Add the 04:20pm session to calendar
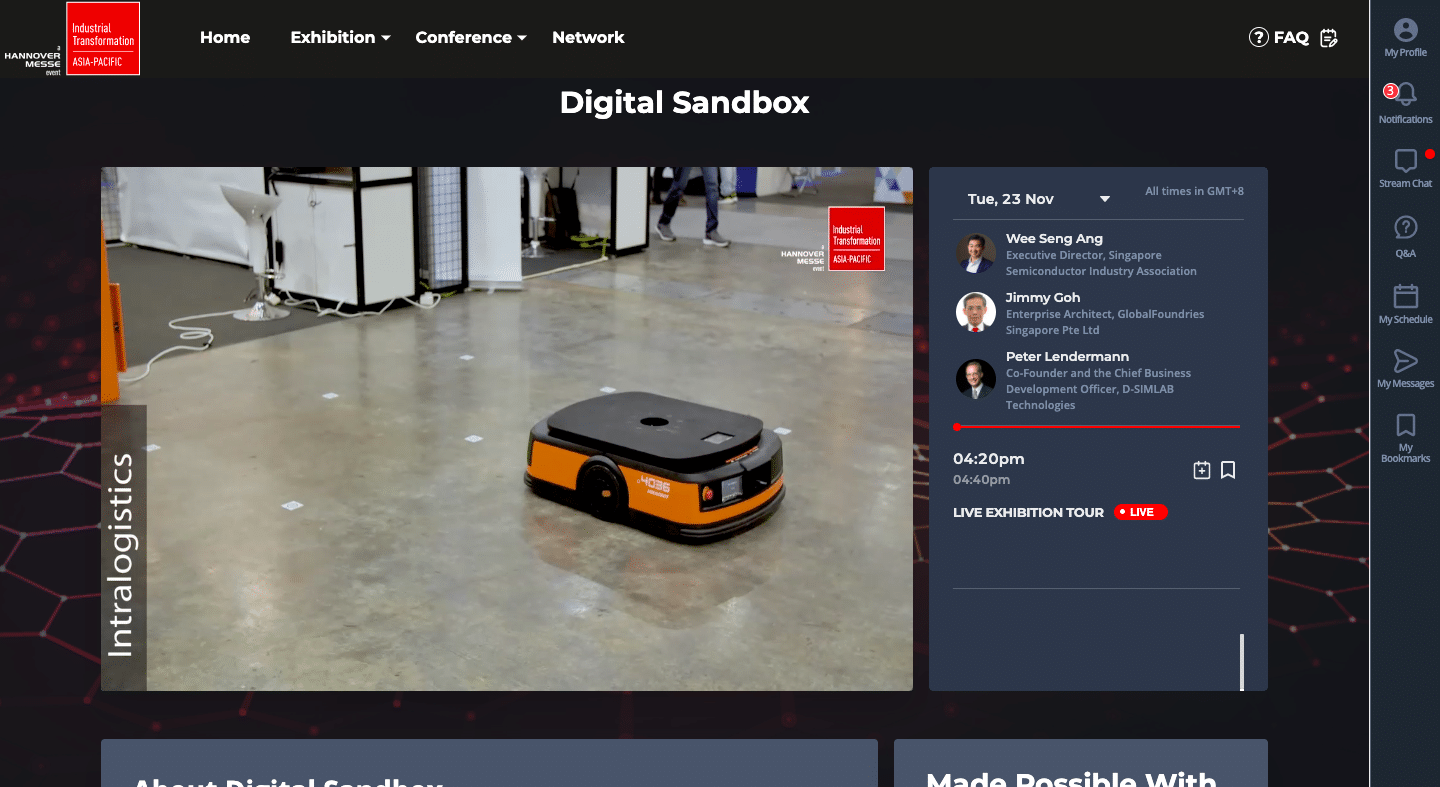 point(1202,469)
